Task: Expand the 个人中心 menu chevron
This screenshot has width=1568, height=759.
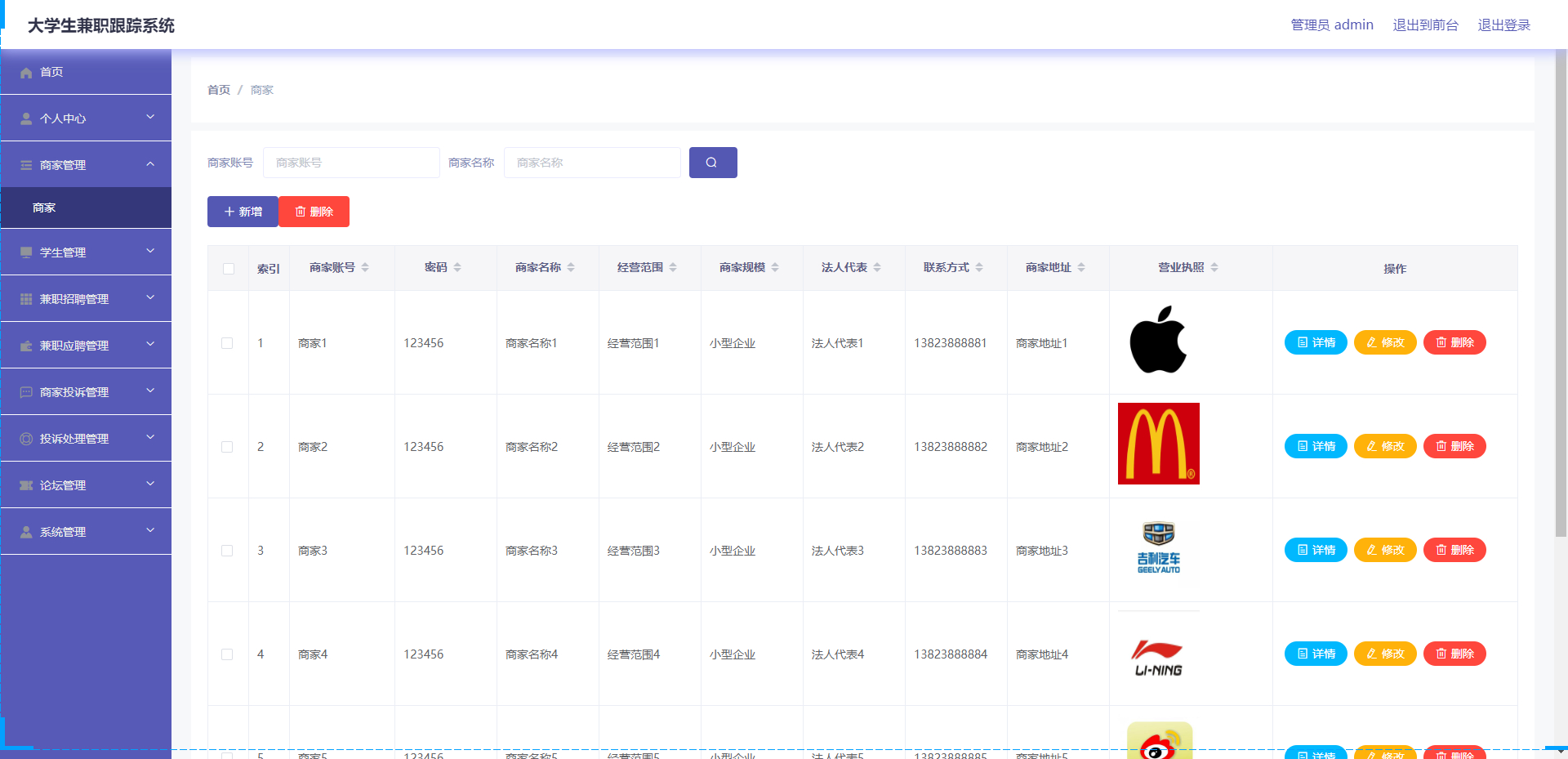Action: pos(150,118)
